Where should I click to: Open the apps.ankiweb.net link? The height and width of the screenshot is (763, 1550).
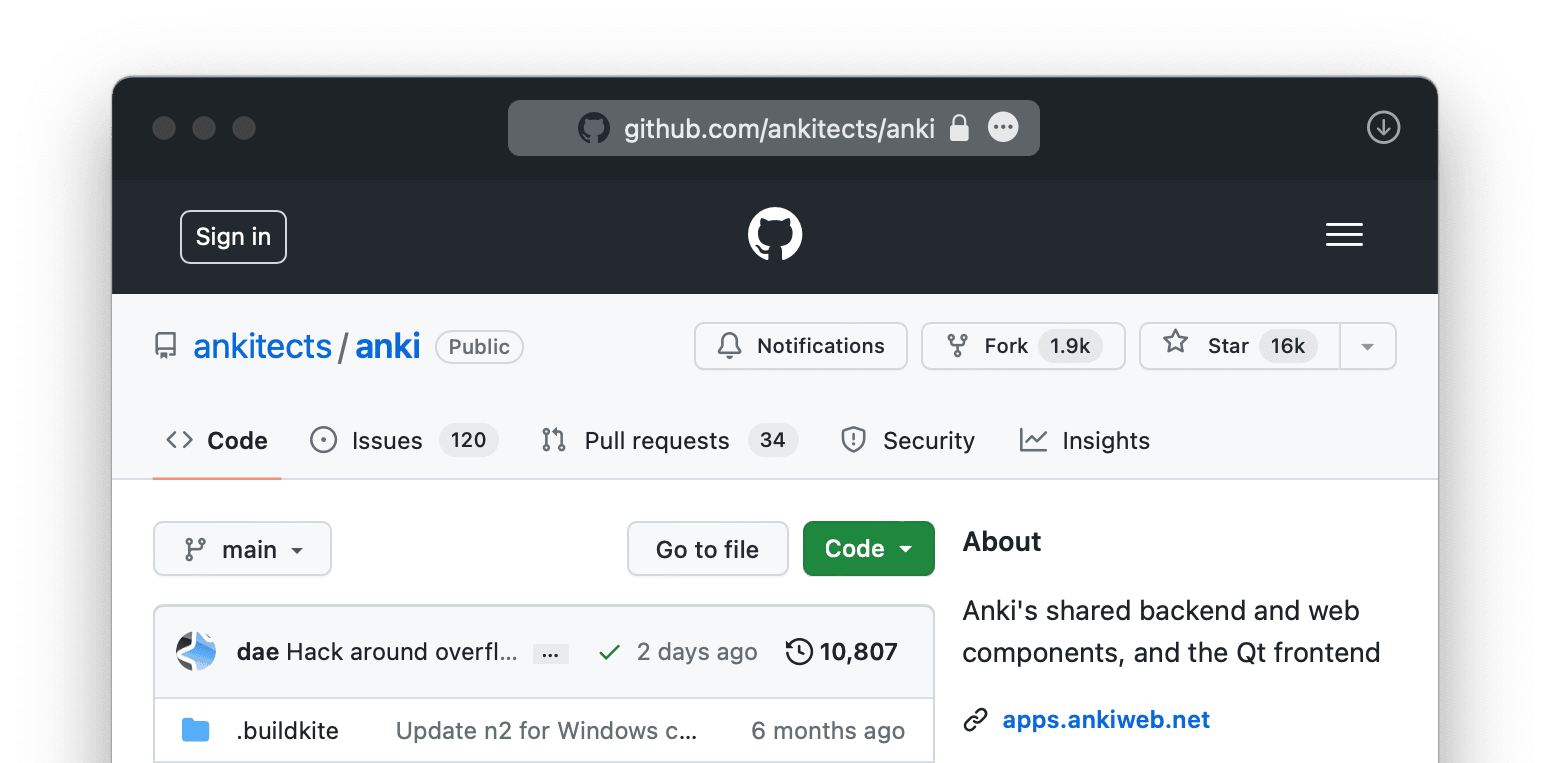point(1106,720)
